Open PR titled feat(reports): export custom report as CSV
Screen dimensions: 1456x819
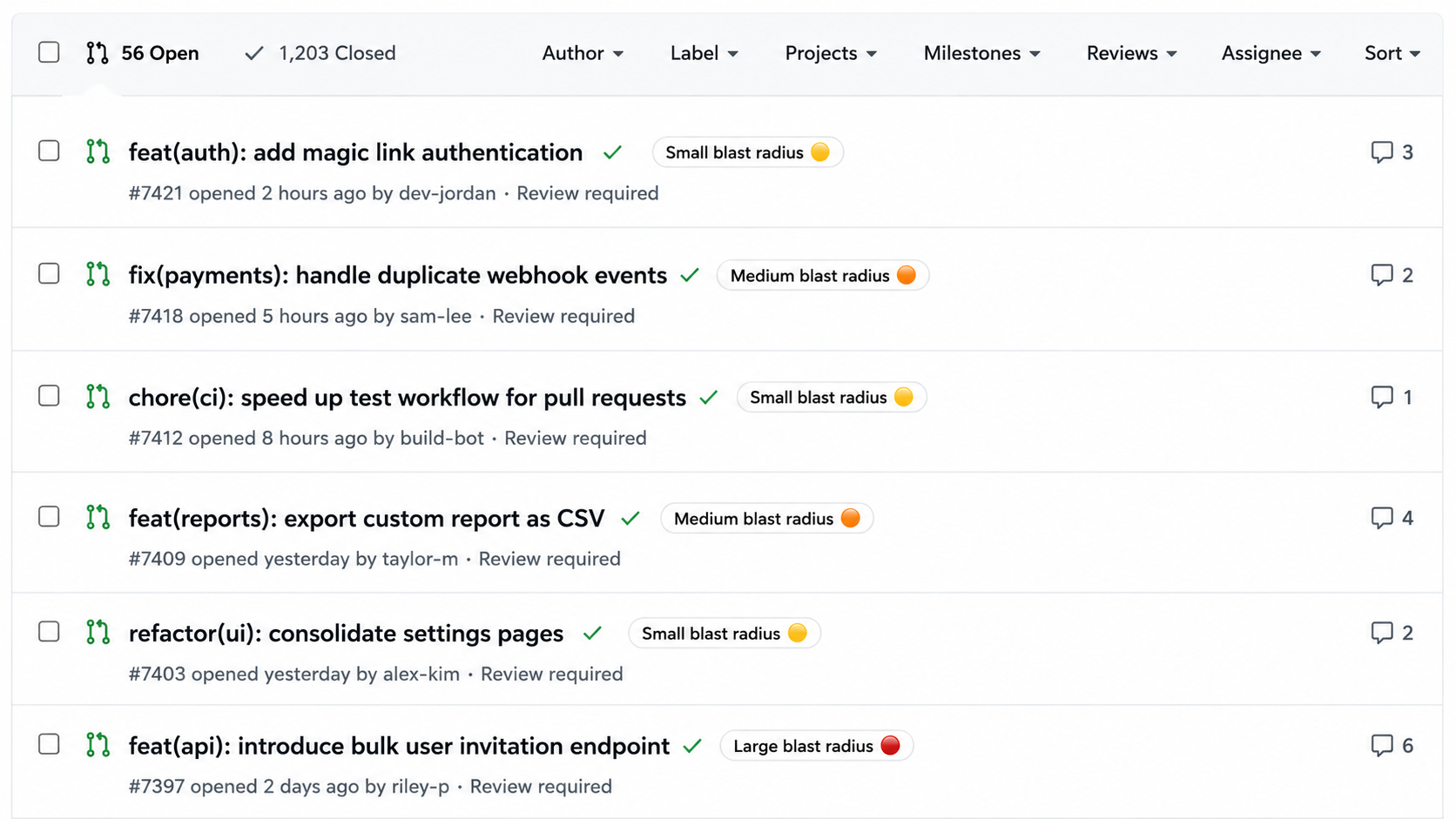click(367, 519)
